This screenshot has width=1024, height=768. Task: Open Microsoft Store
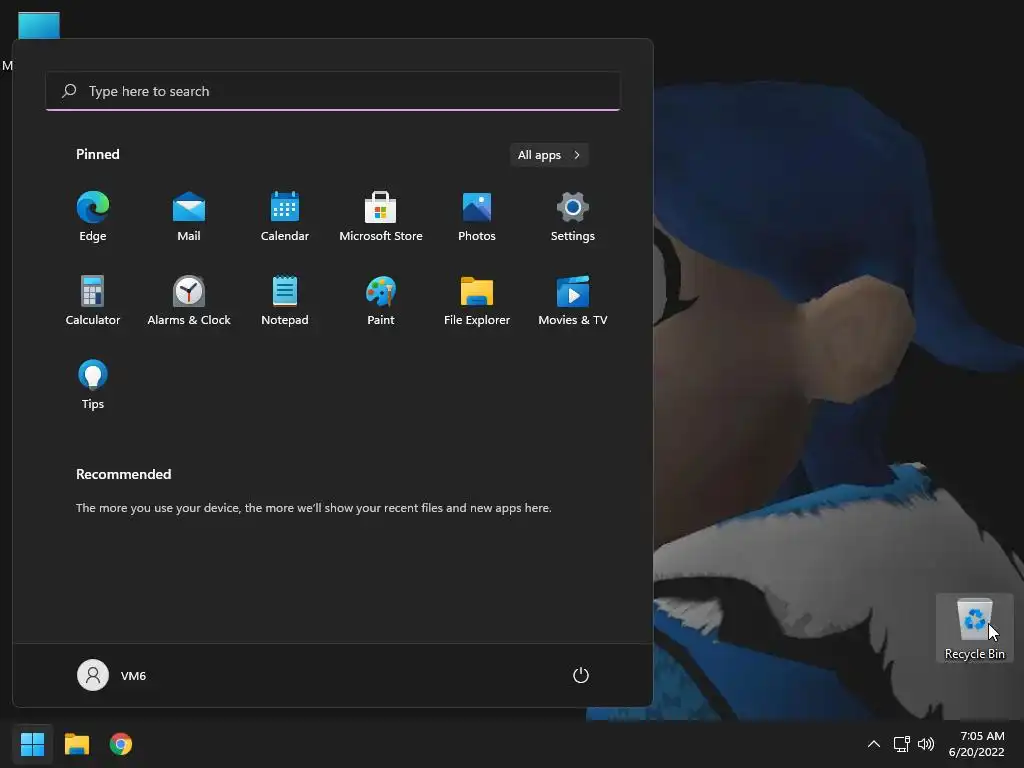click(381, 217)
